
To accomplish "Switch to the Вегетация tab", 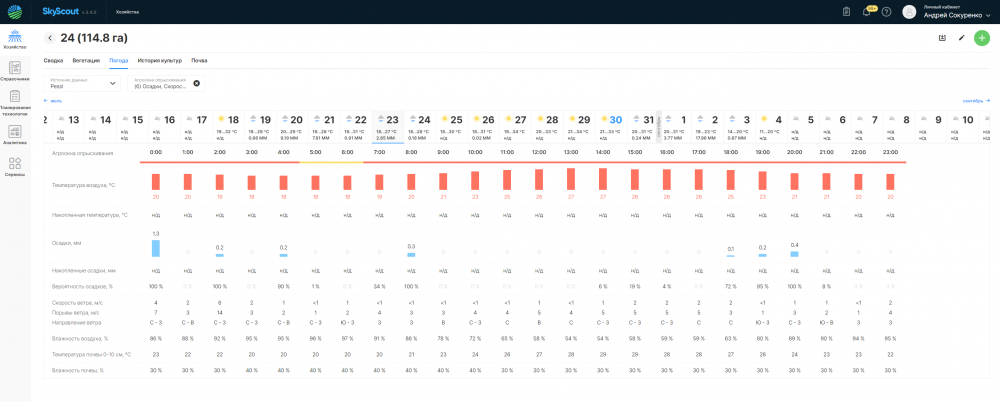I will point(86,61).
